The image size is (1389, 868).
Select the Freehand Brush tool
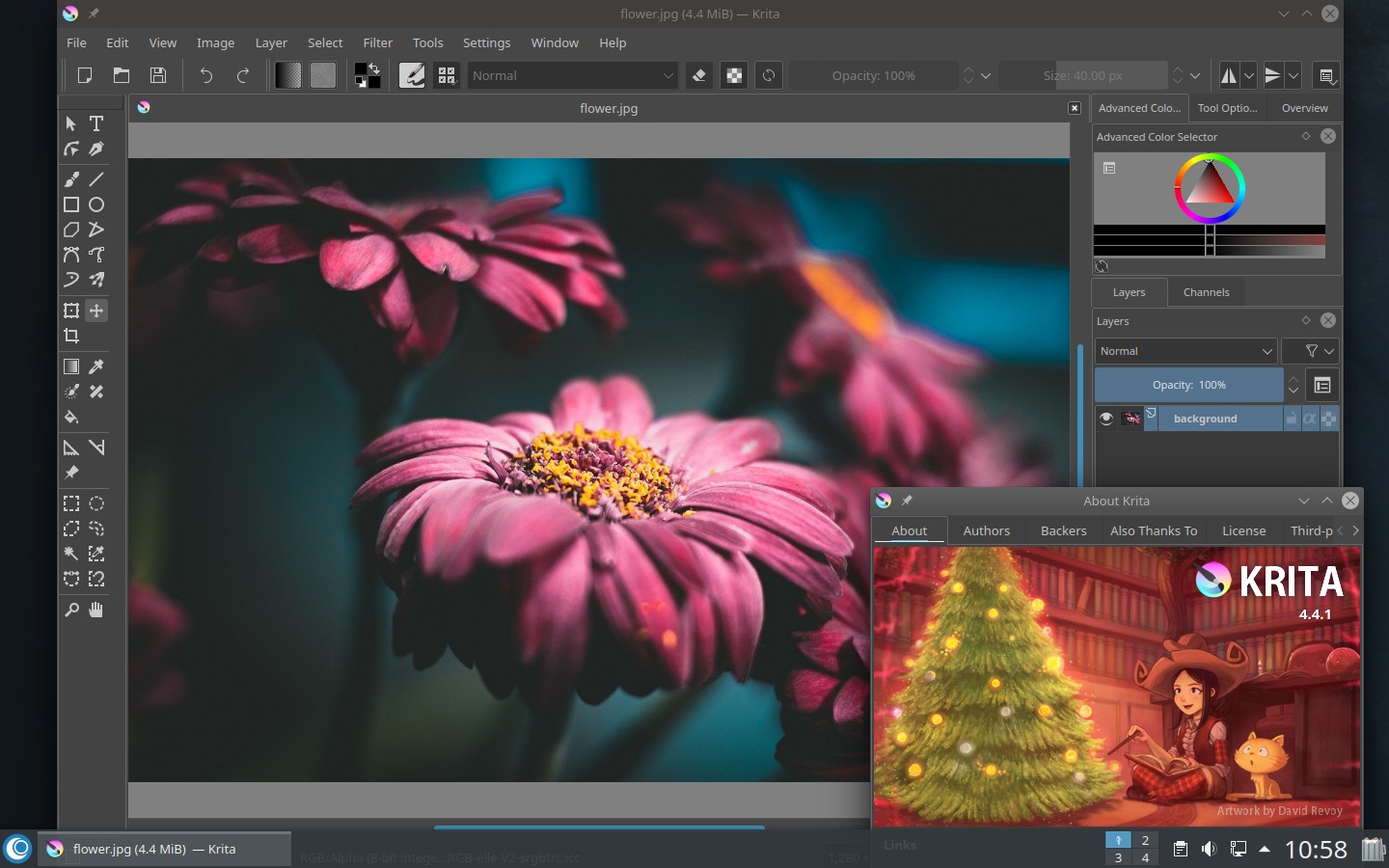pos(71,179)
